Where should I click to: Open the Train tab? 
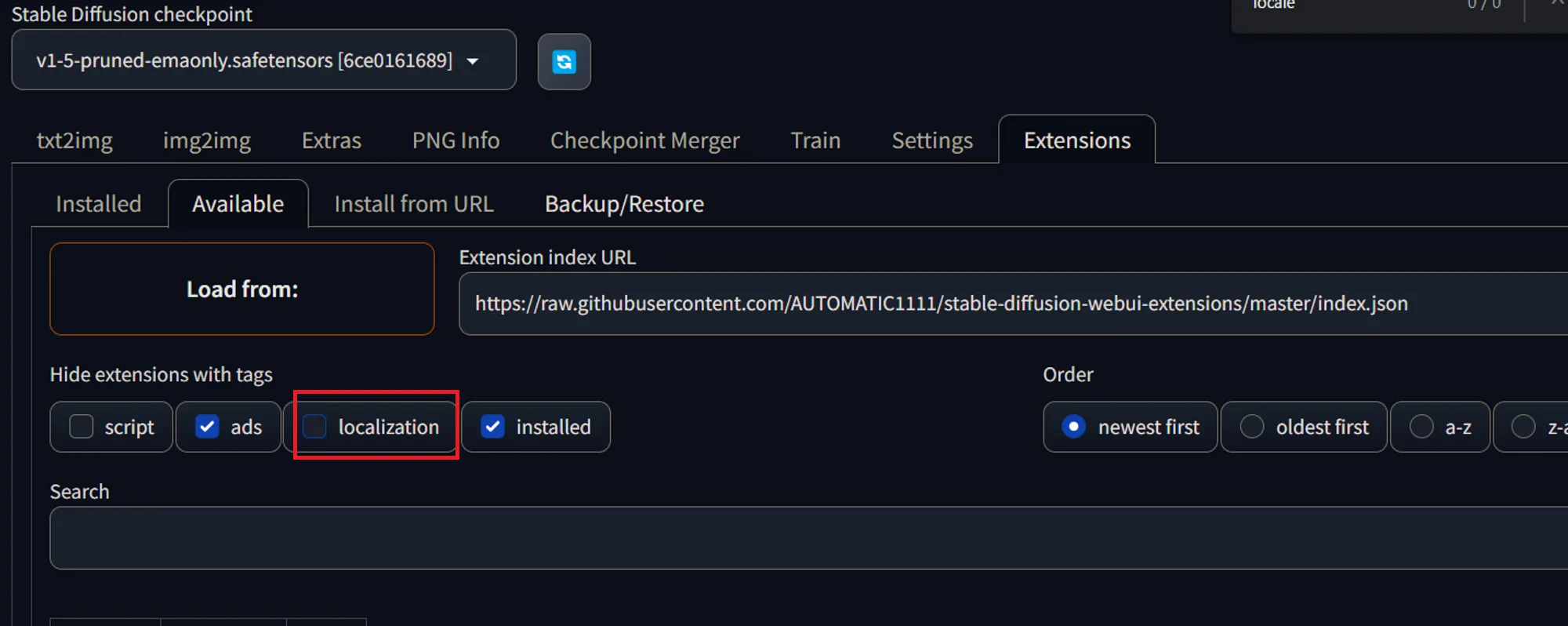coord(815,140)
